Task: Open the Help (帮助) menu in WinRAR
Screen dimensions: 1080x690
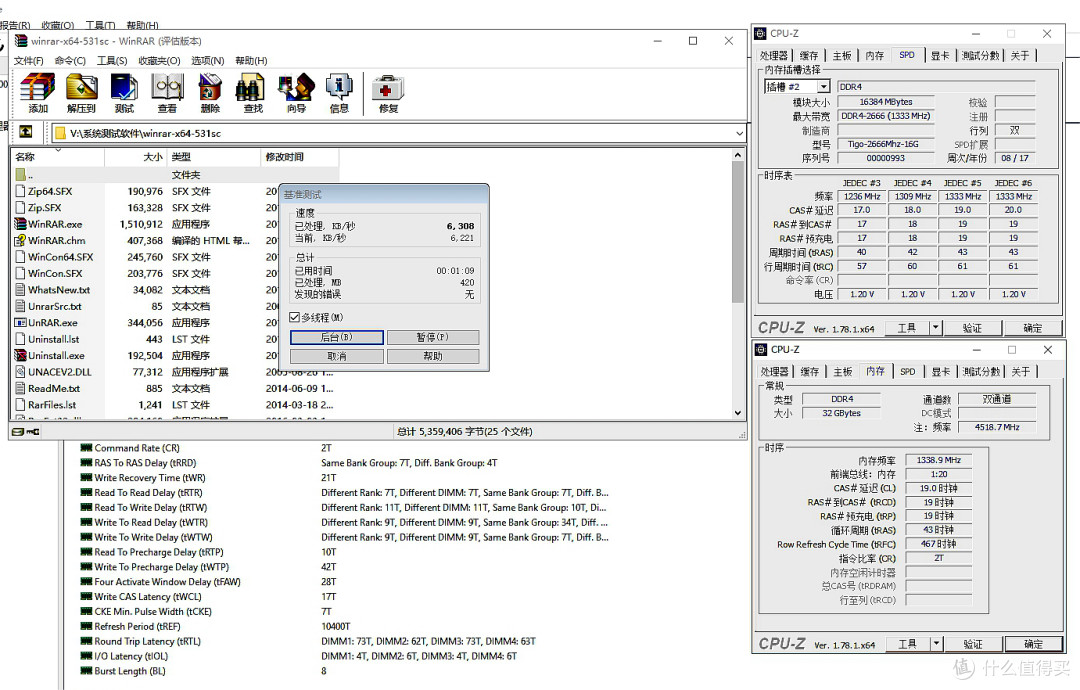Action: click(x=251, y=61)
